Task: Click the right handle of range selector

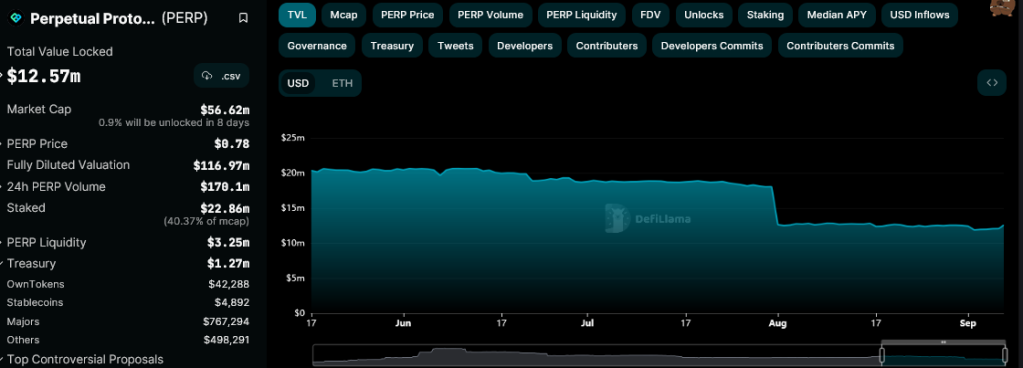Action: point(1004,355)
